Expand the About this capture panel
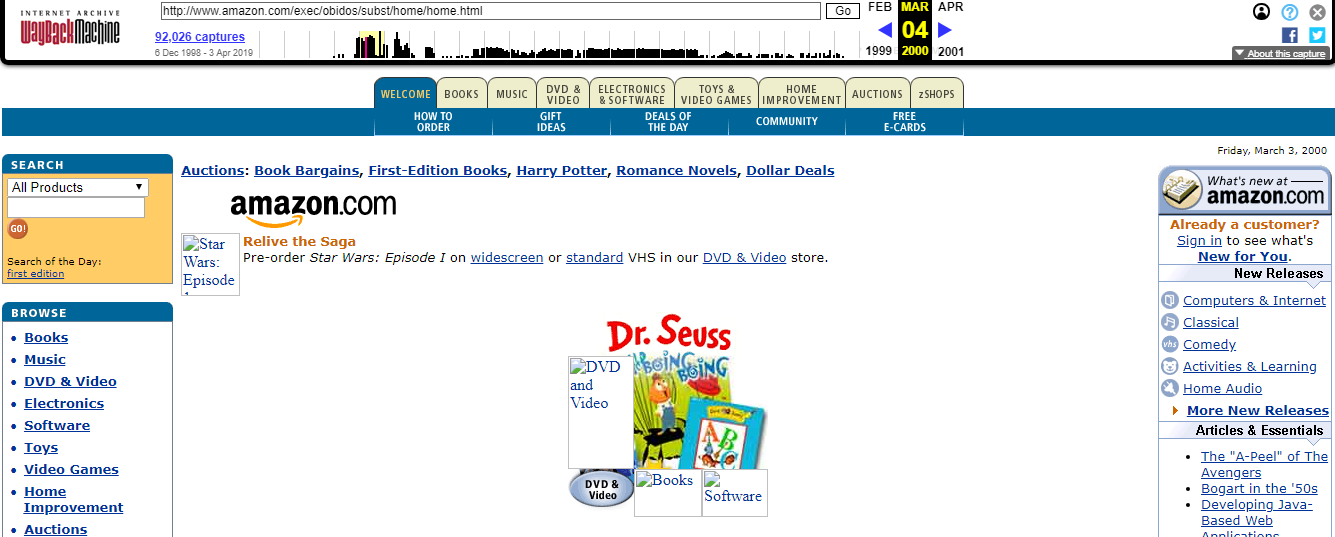This screenshot has width=1335, height=537. point(1280,54)
